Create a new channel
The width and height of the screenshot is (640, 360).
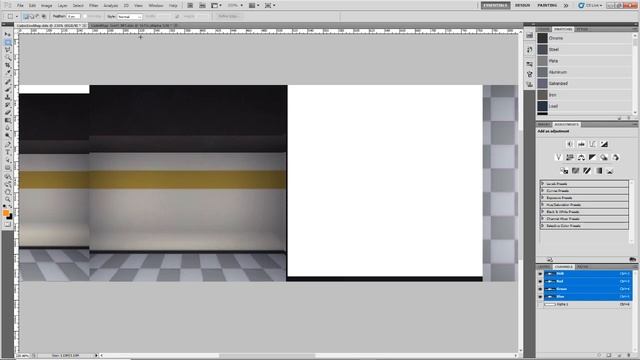(619, 355)
